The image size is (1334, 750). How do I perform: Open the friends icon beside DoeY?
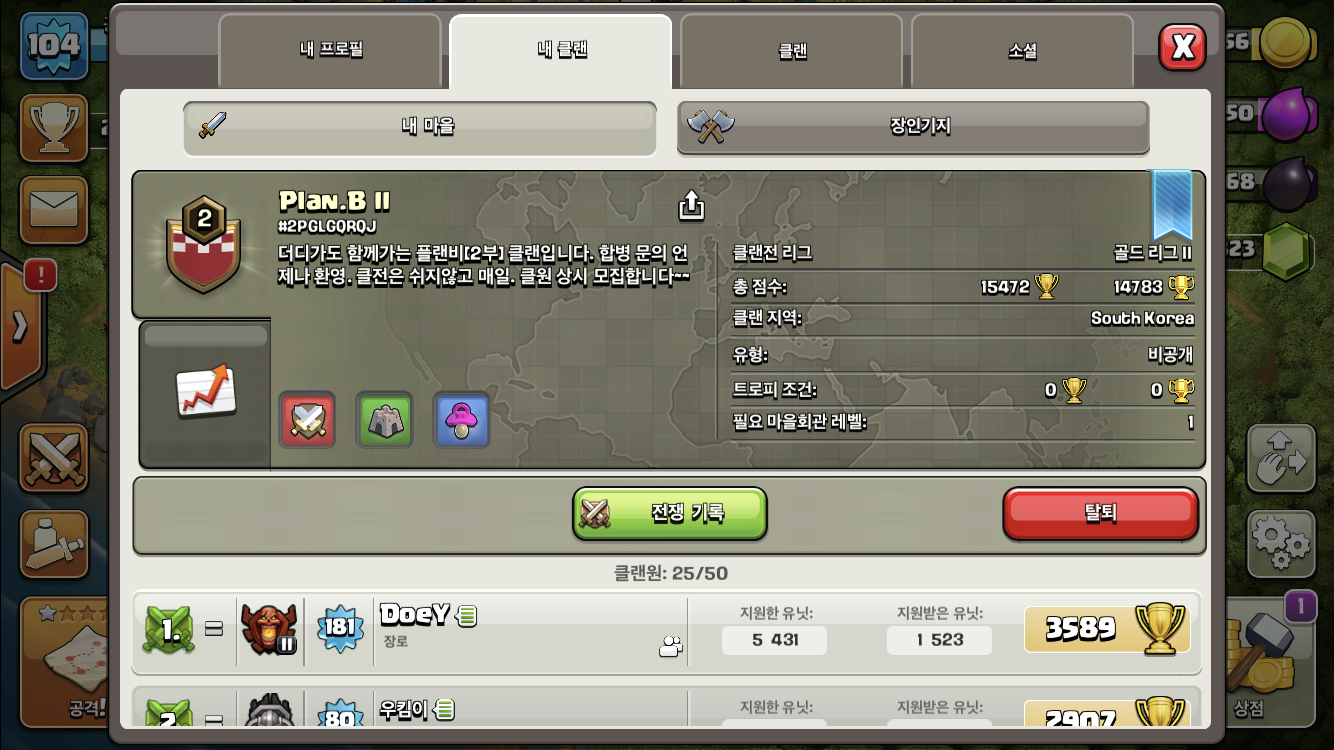tap(670, 648)
